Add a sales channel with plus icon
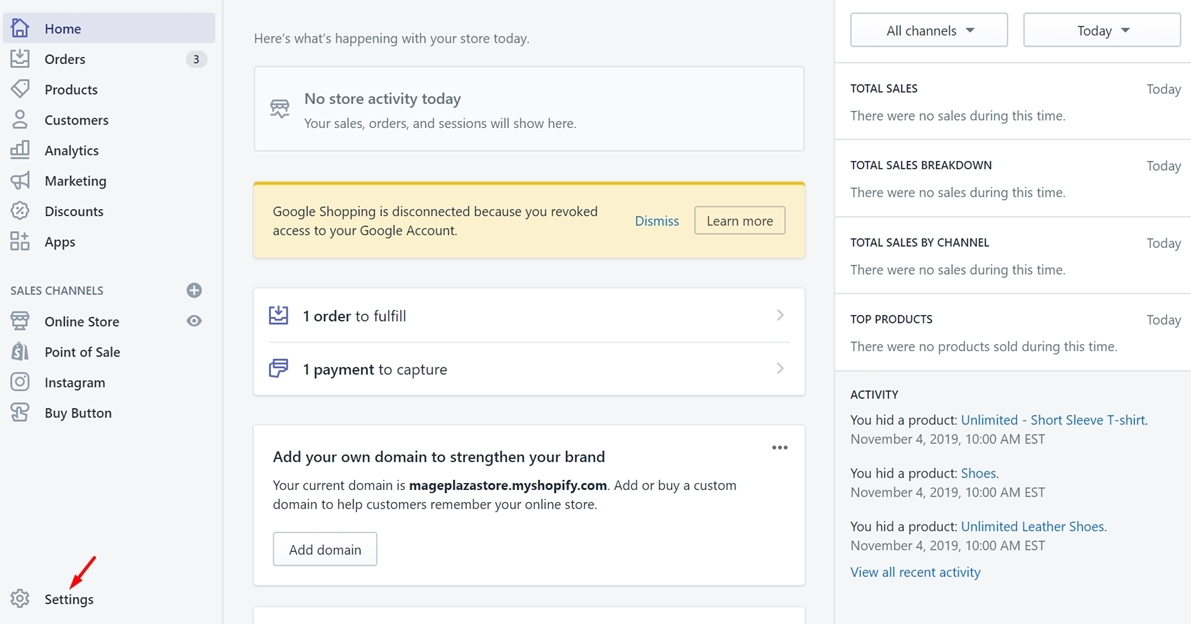The width and height of the screenshot is (1191, 624). (194, 290)
